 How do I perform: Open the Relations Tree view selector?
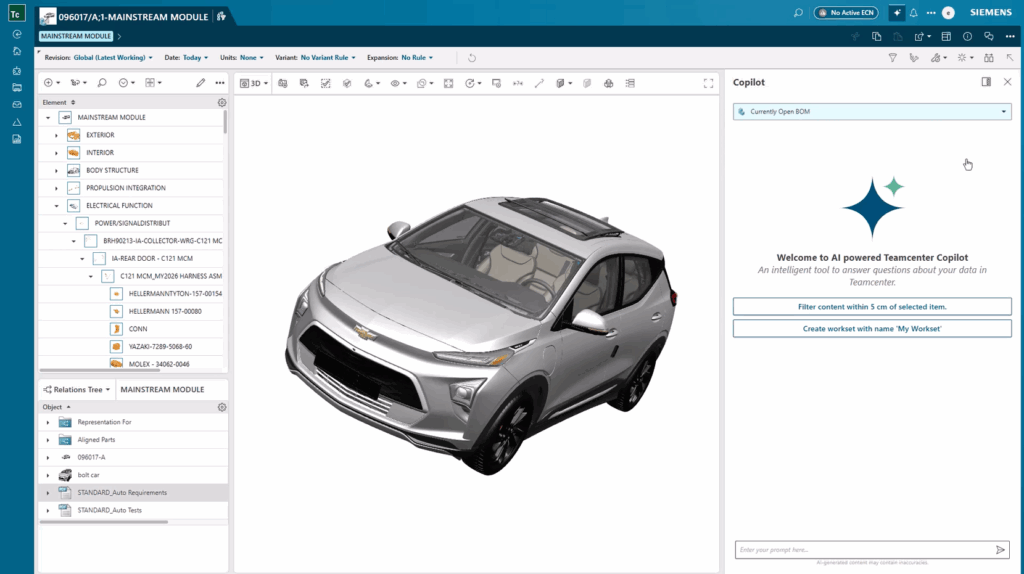pyautogui.click(x=77, y=389)
